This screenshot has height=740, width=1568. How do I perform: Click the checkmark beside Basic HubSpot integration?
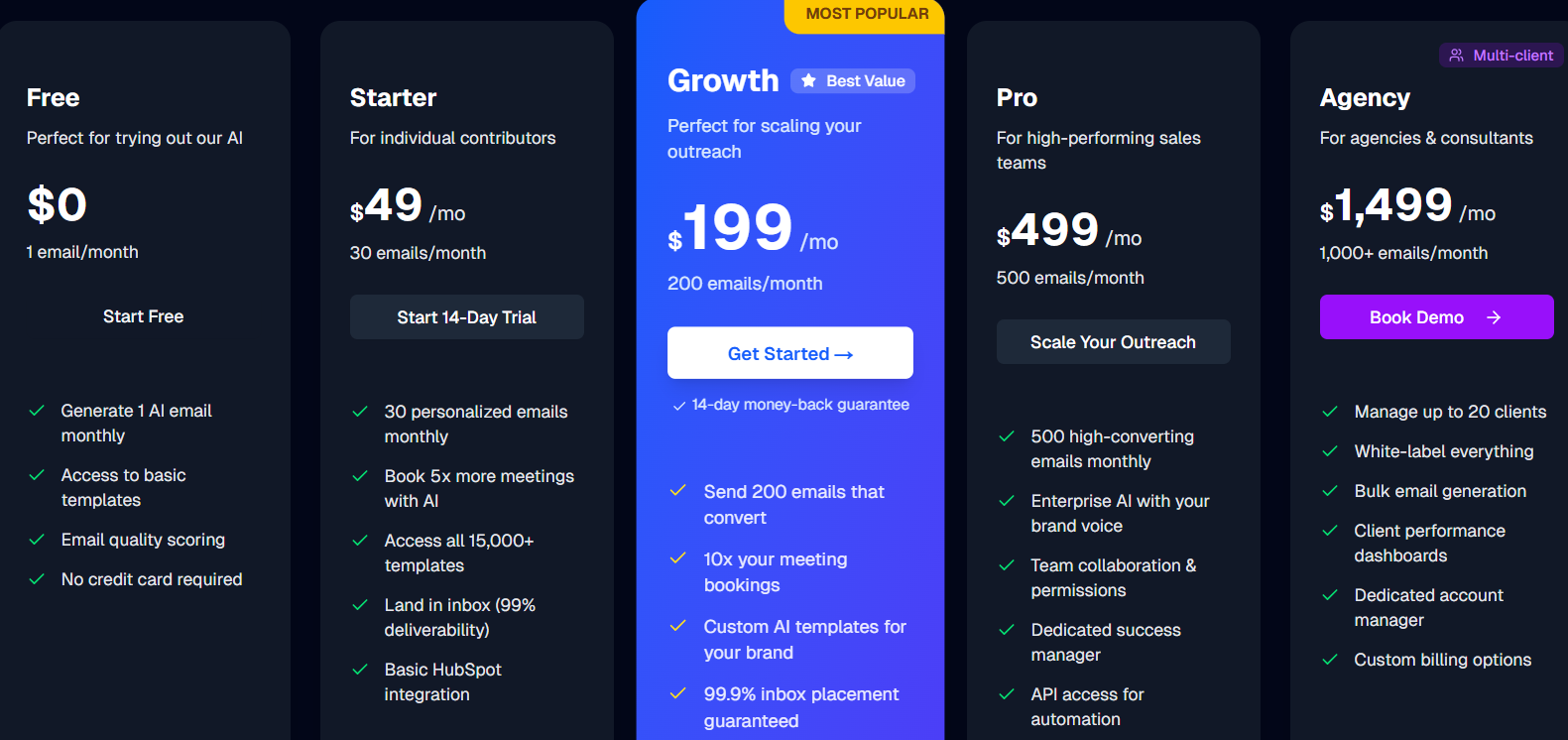(359, 670)
